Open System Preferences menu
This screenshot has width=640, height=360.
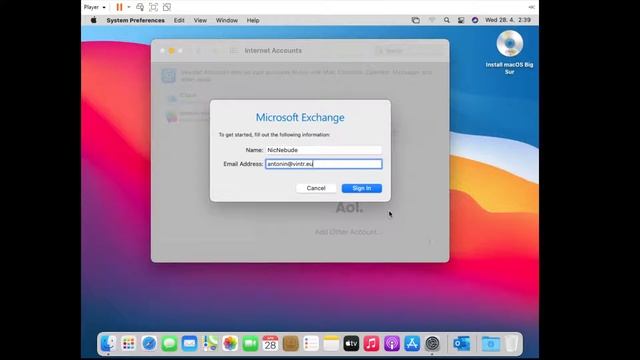136,20
